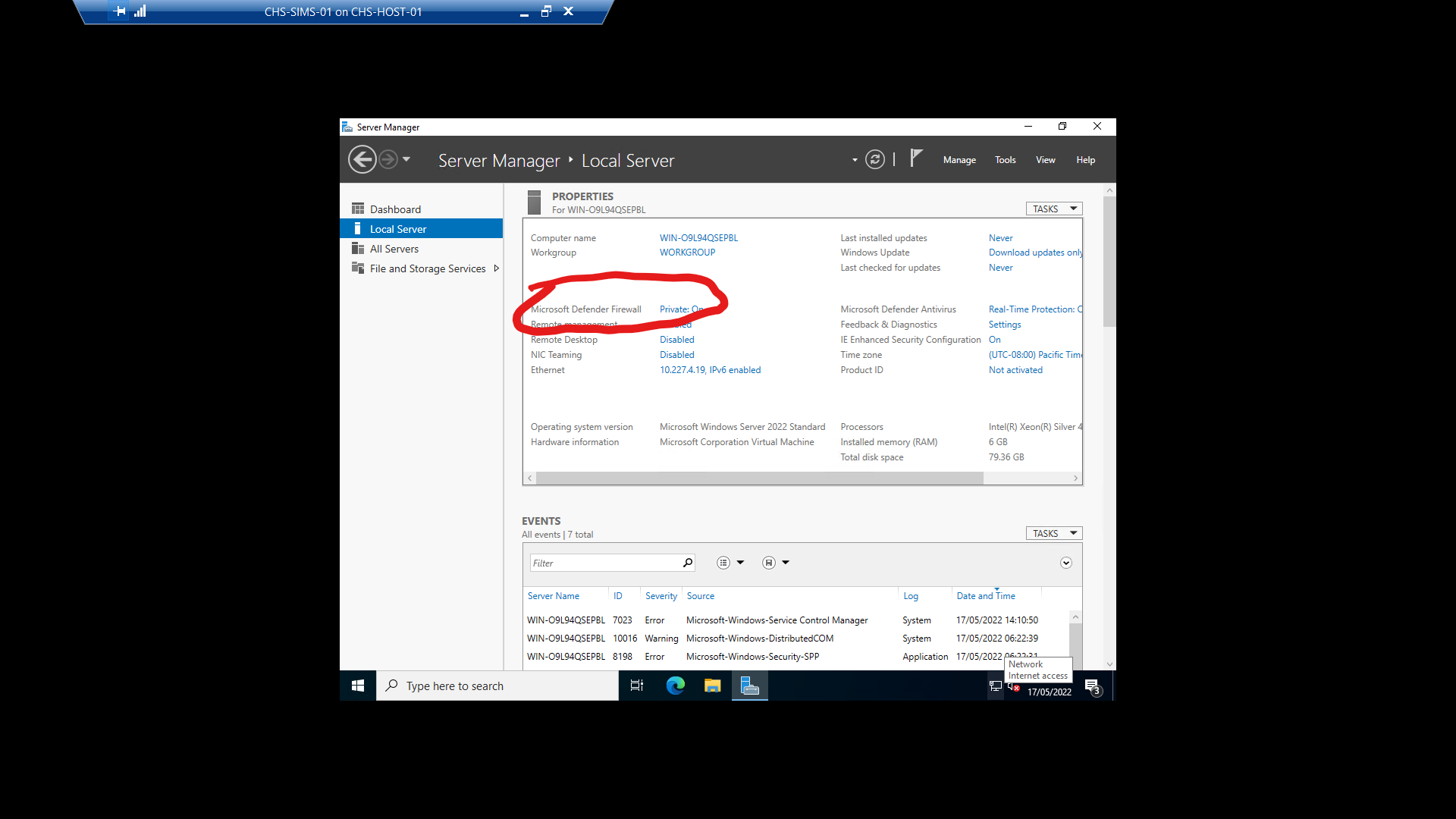Click the Not activated Product ID link

coord(1015,370)
